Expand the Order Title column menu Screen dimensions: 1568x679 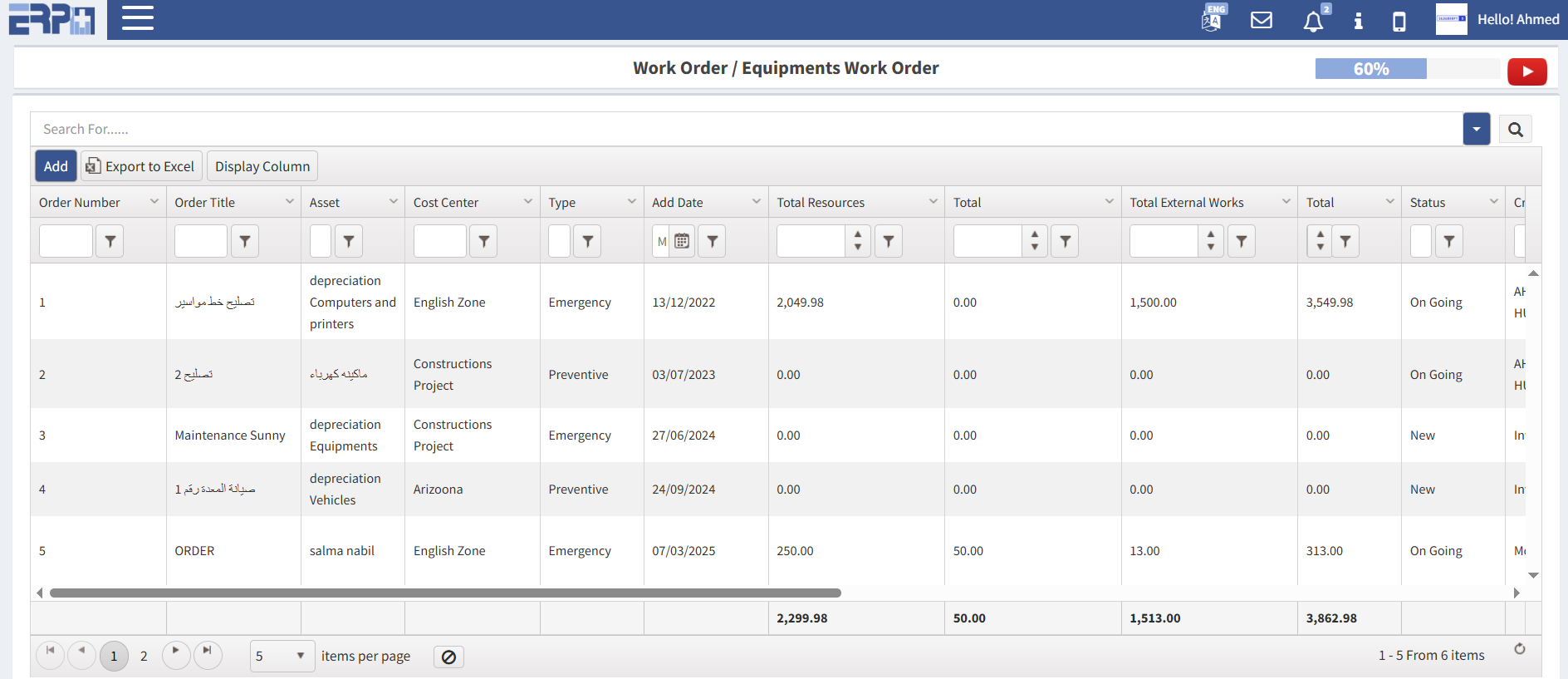pyautogui.click(x=290, y=202)
